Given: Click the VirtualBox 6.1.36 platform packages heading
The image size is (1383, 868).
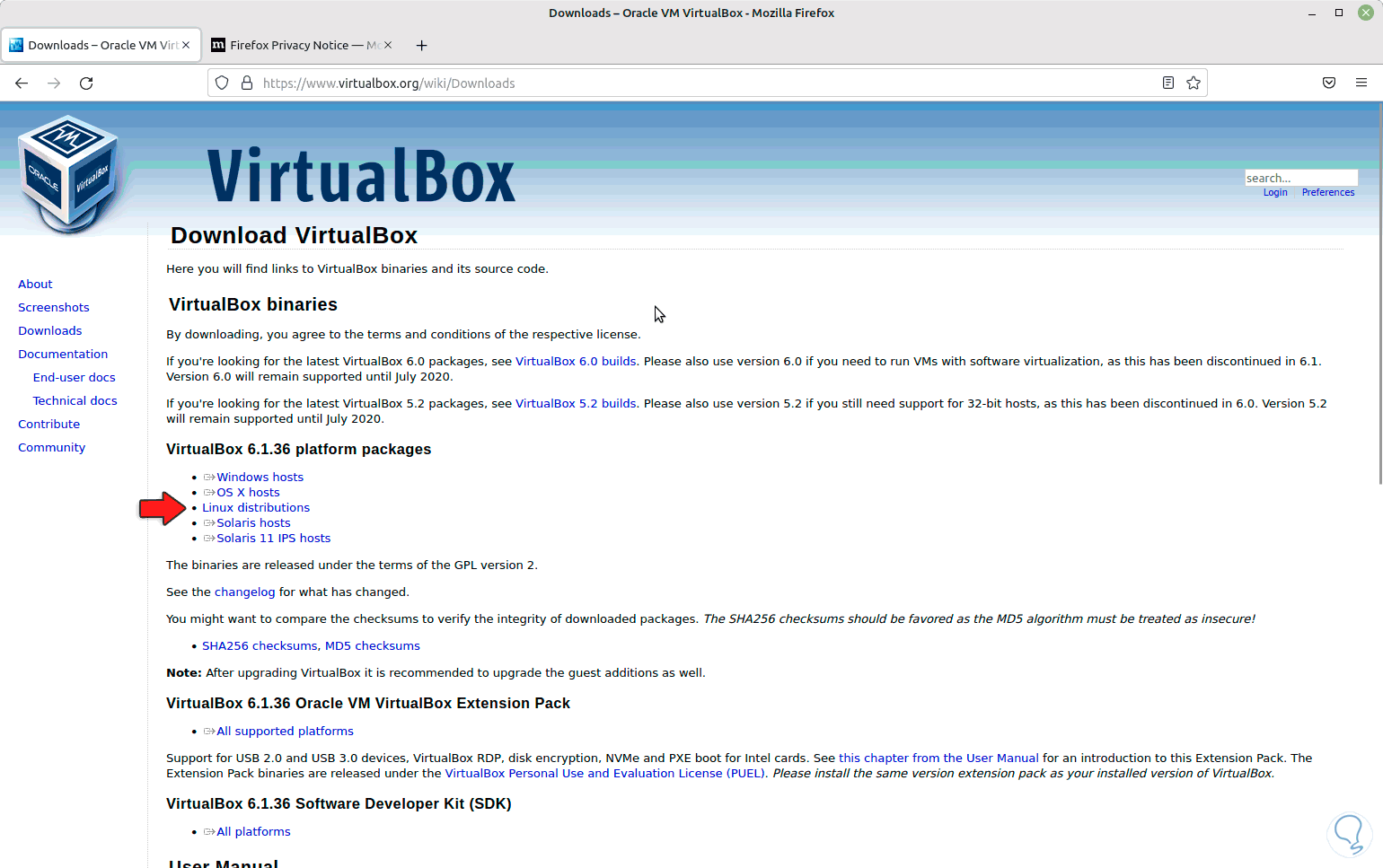Looking at the screenshot, I should coord(298,450).
